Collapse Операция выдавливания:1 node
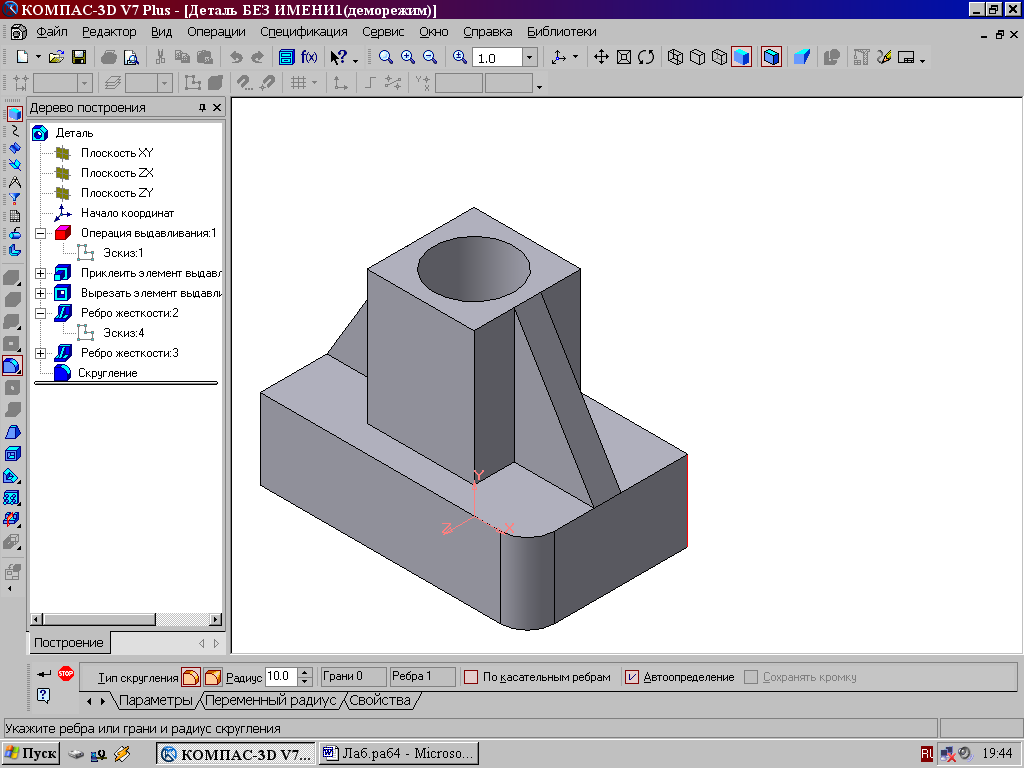The image size is (1024, 768). click(40, 233)
